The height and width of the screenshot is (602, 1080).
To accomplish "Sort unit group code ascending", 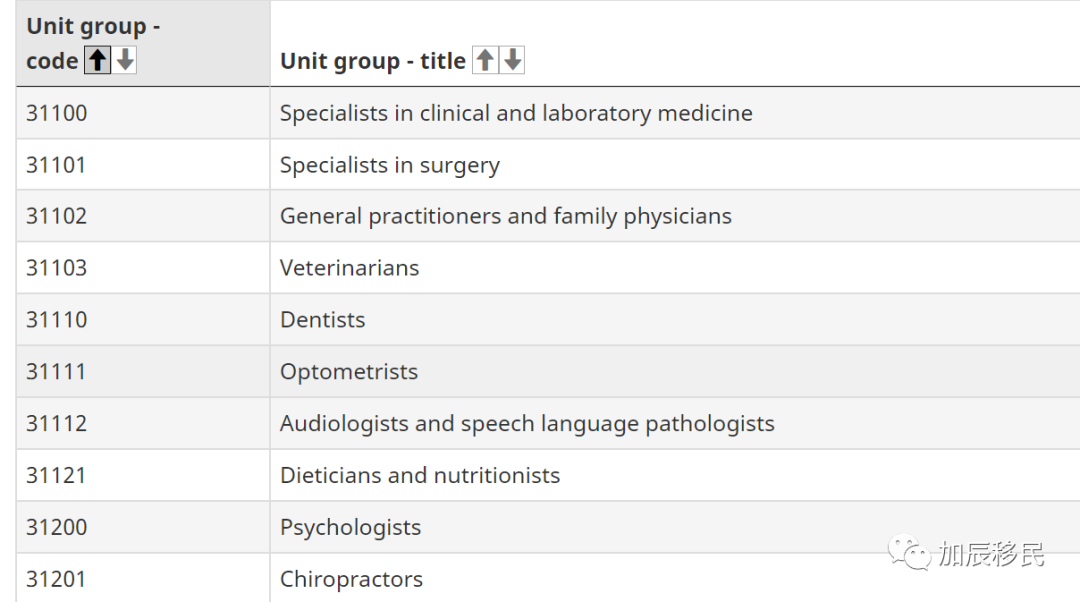I will pos(98,60).
